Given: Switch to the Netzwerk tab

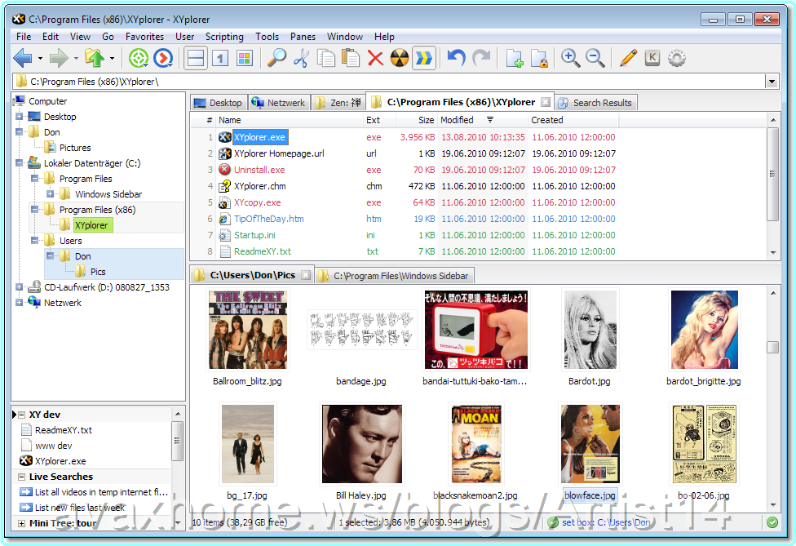Looking at the screenshot, I should [x=279, y=103].
